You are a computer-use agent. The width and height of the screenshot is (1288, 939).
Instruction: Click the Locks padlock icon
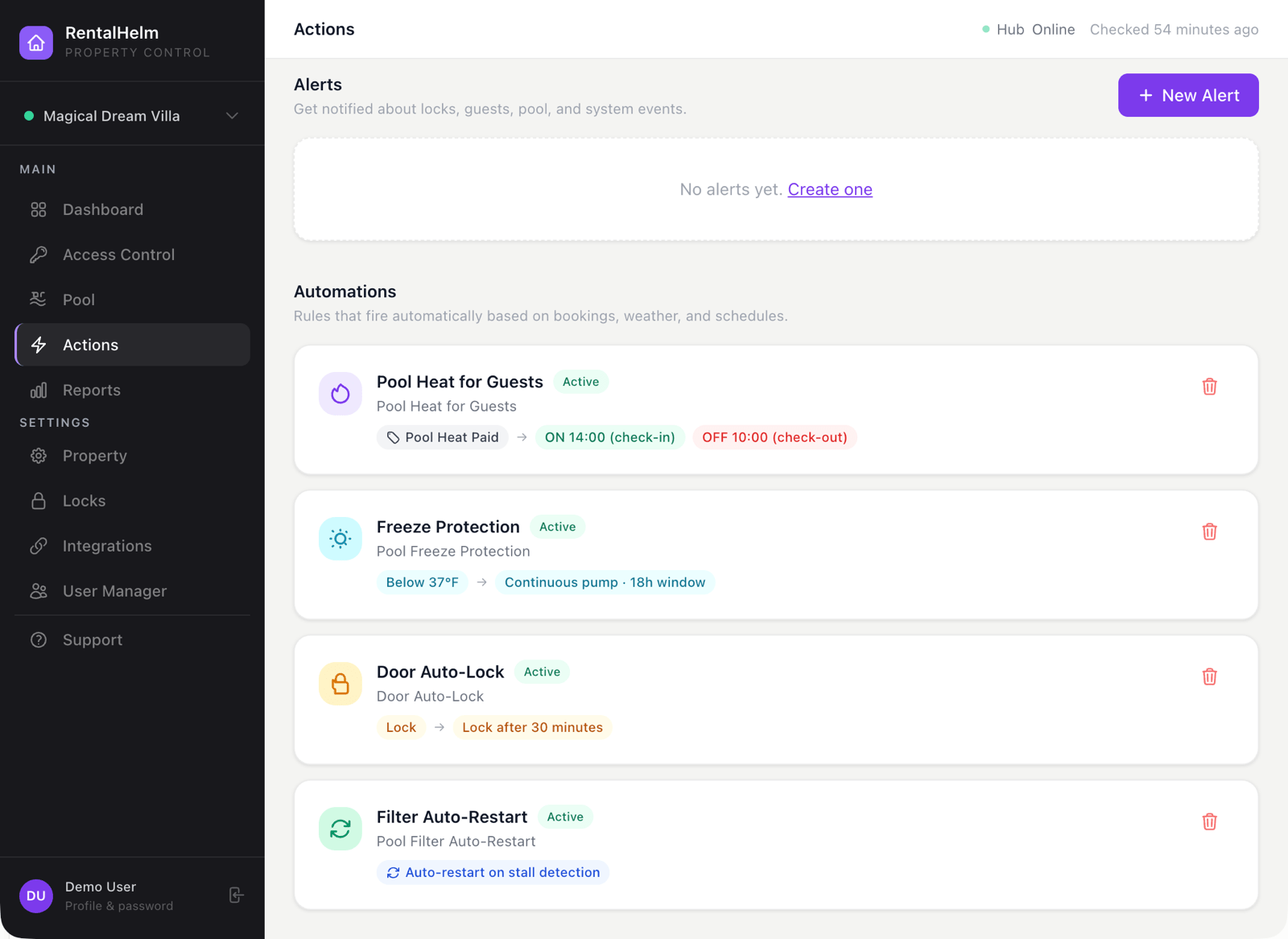[38, 500]
